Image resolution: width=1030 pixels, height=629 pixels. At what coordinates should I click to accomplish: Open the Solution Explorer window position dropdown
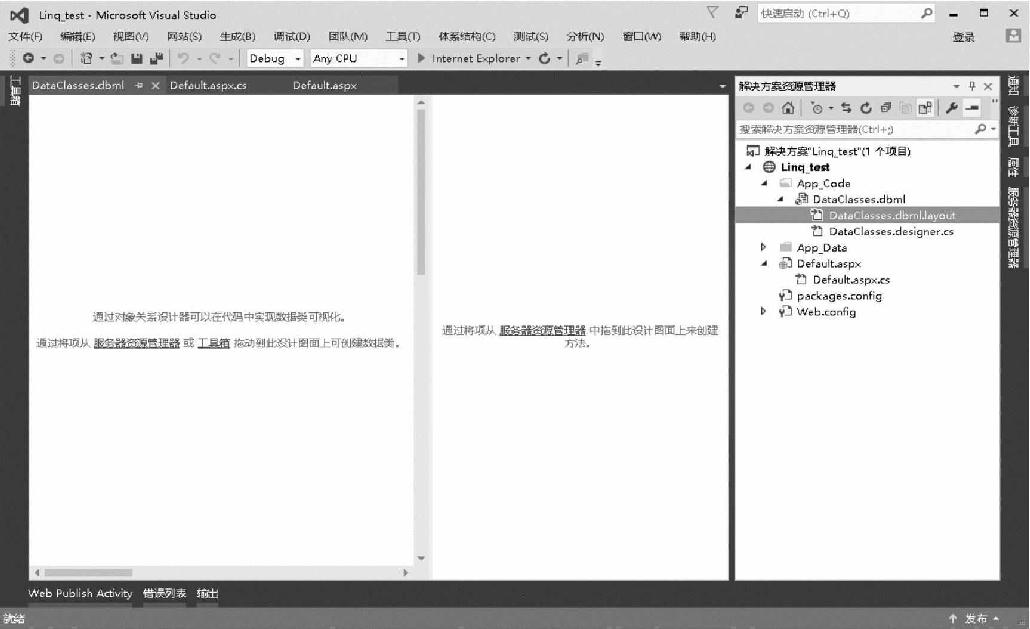[956, 86]
